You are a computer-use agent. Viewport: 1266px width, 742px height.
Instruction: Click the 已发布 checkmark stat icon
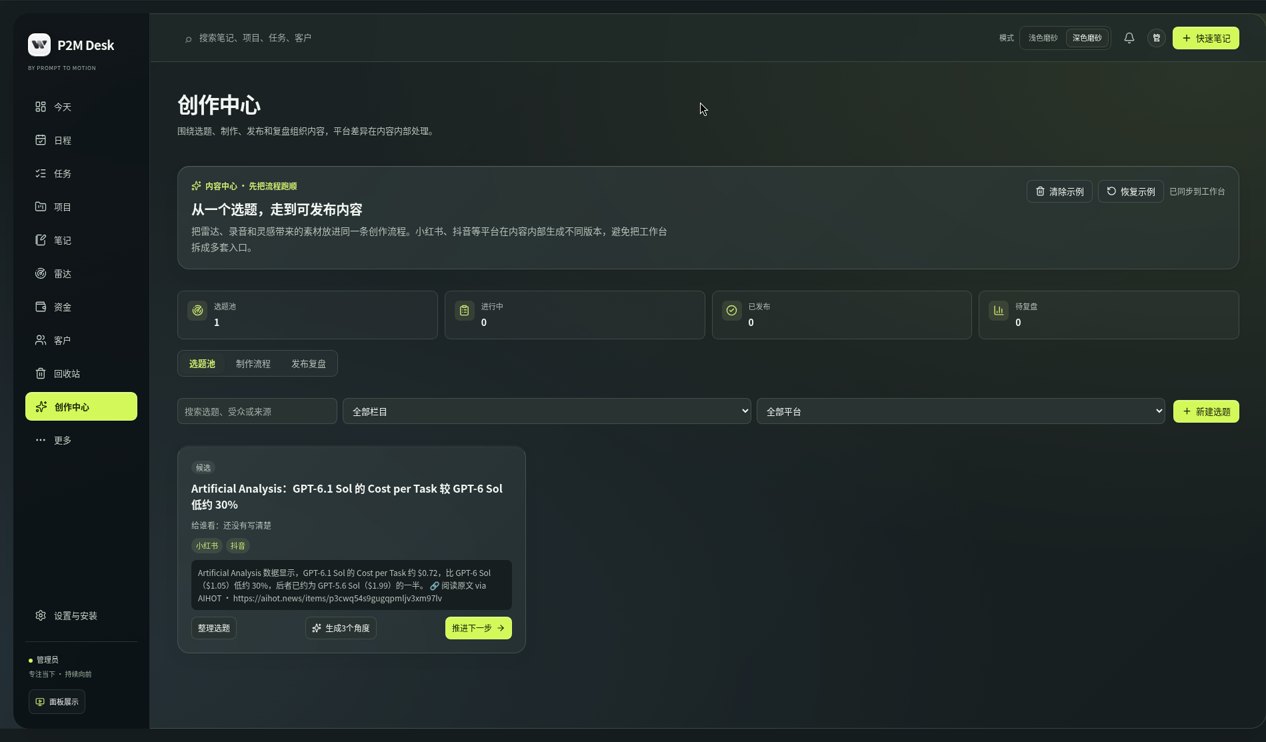tap(731, 311)
